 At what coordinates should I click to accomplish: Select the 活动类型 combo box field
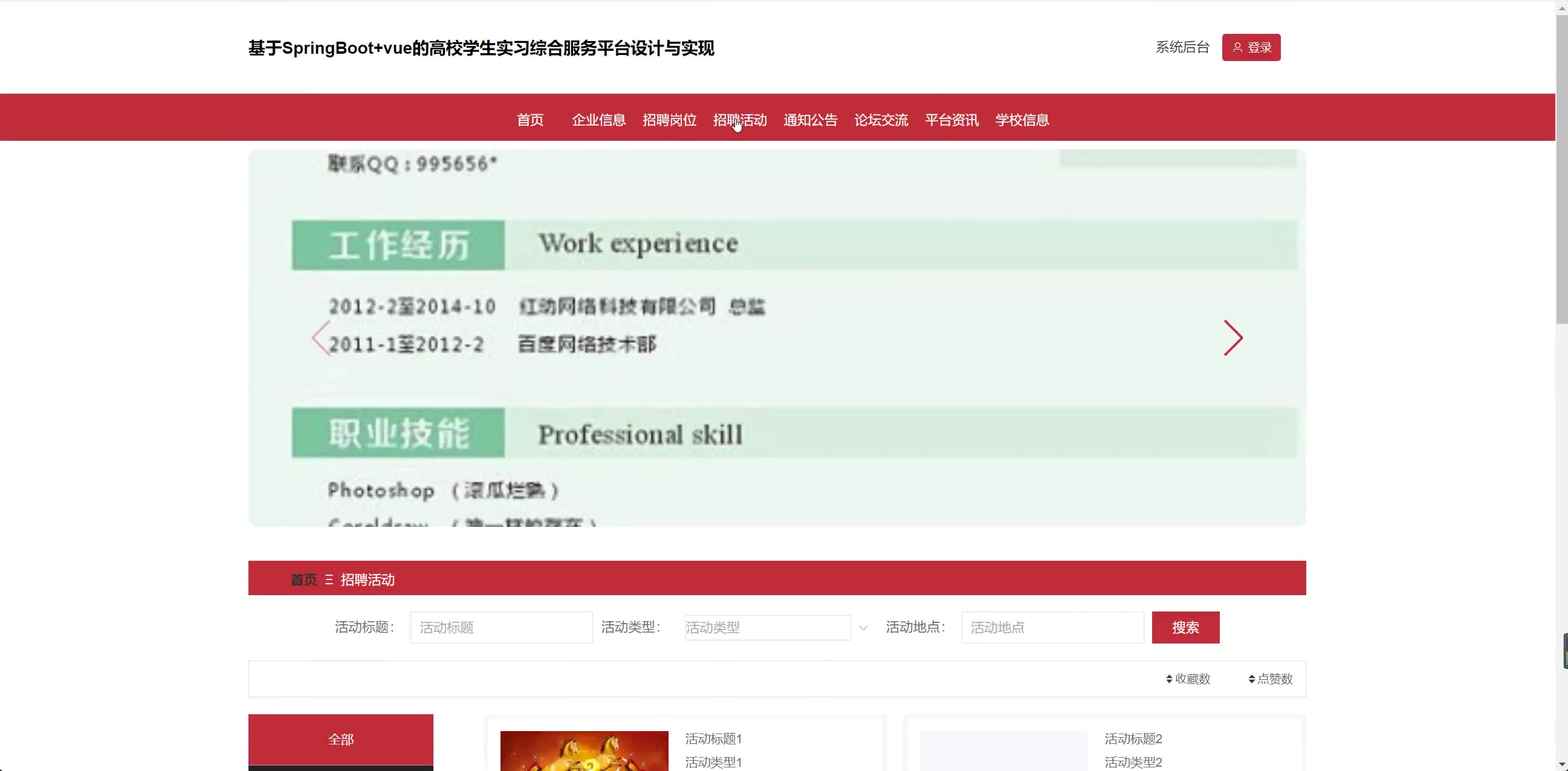click(x=767, y=627)
